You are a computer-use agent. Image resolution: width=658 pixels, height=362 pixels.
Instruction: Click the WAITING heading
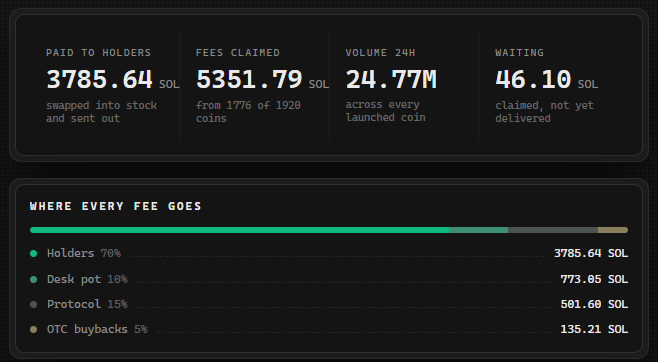click(x=519, y=52)
